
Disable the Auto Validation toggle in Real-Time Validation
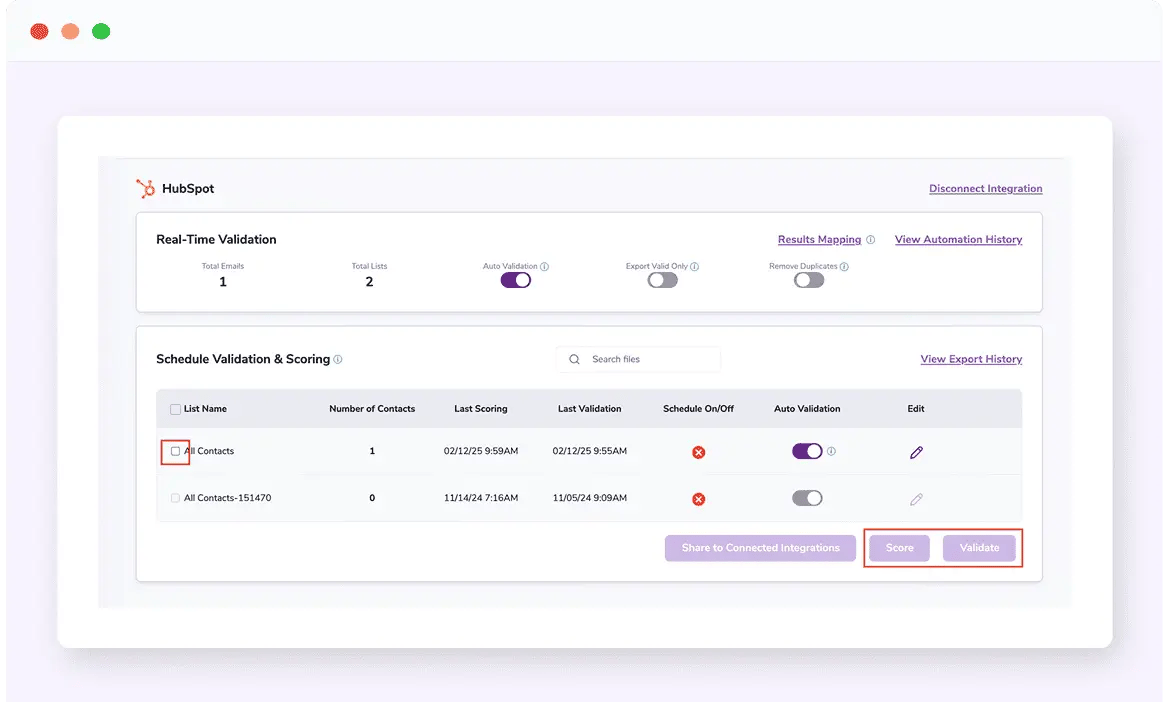(515, 280)
